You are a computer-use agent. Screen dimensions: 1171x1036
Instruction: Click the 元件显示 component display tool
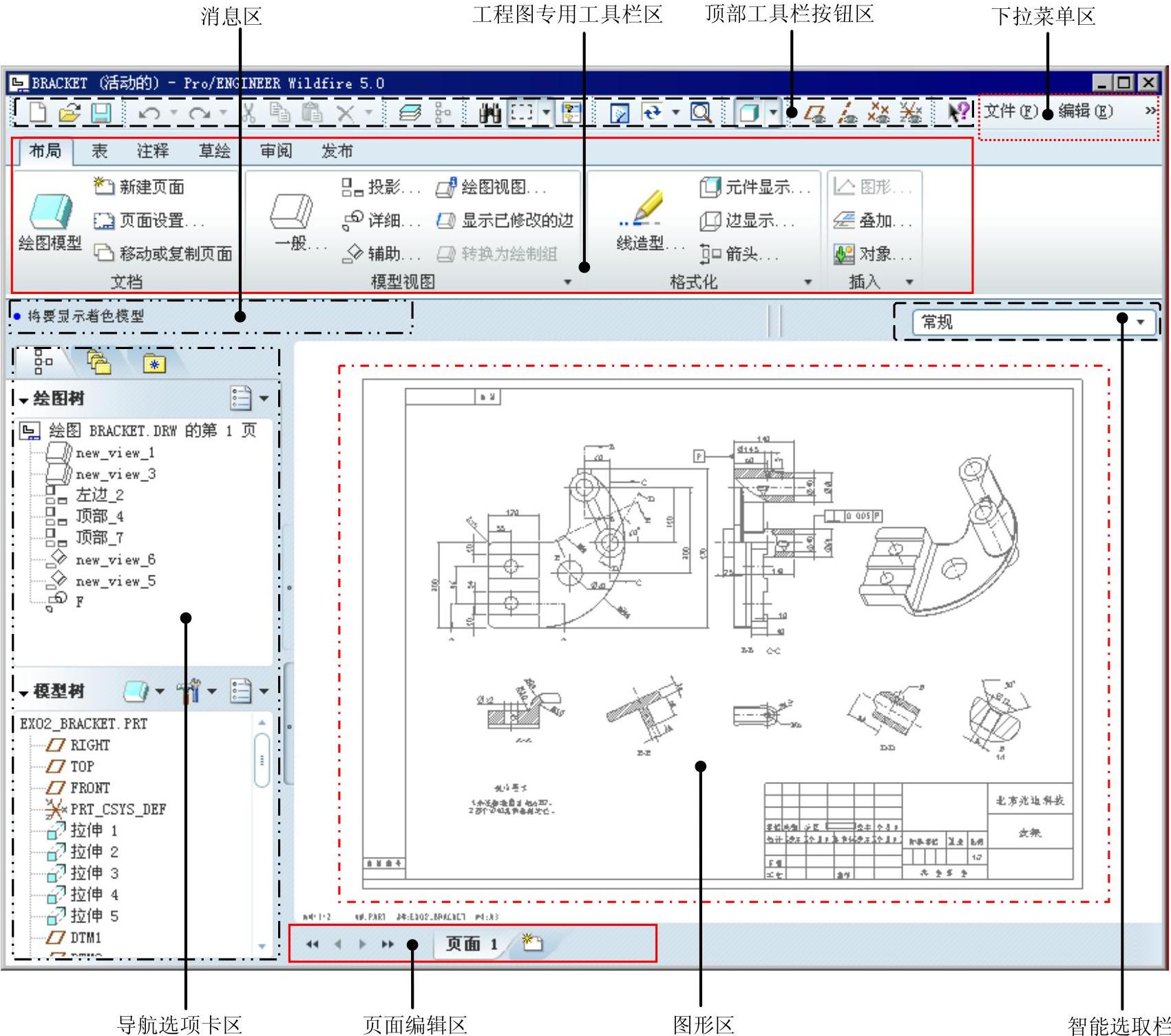pos(755,187)
